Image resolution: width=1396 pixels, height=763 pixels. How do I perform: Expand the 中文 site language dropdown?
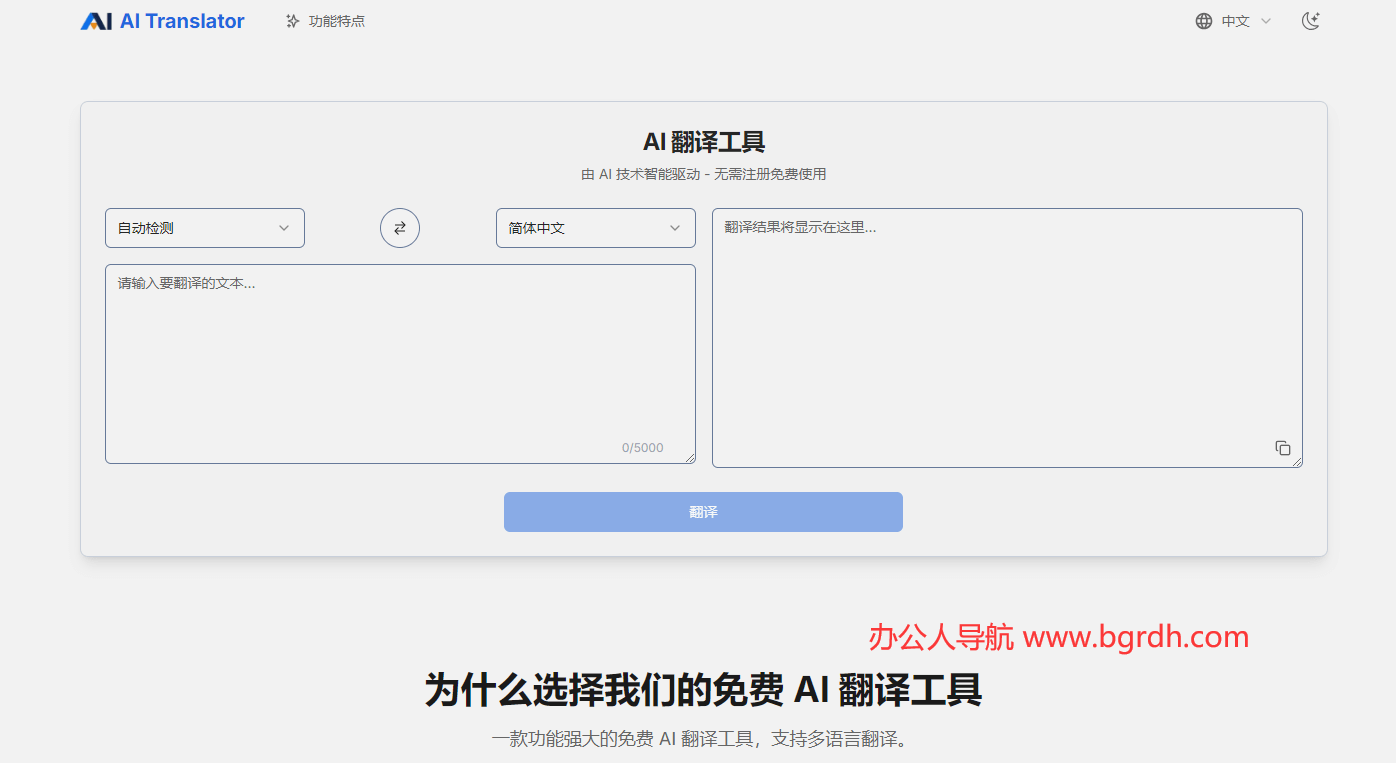click(1232, 20)
